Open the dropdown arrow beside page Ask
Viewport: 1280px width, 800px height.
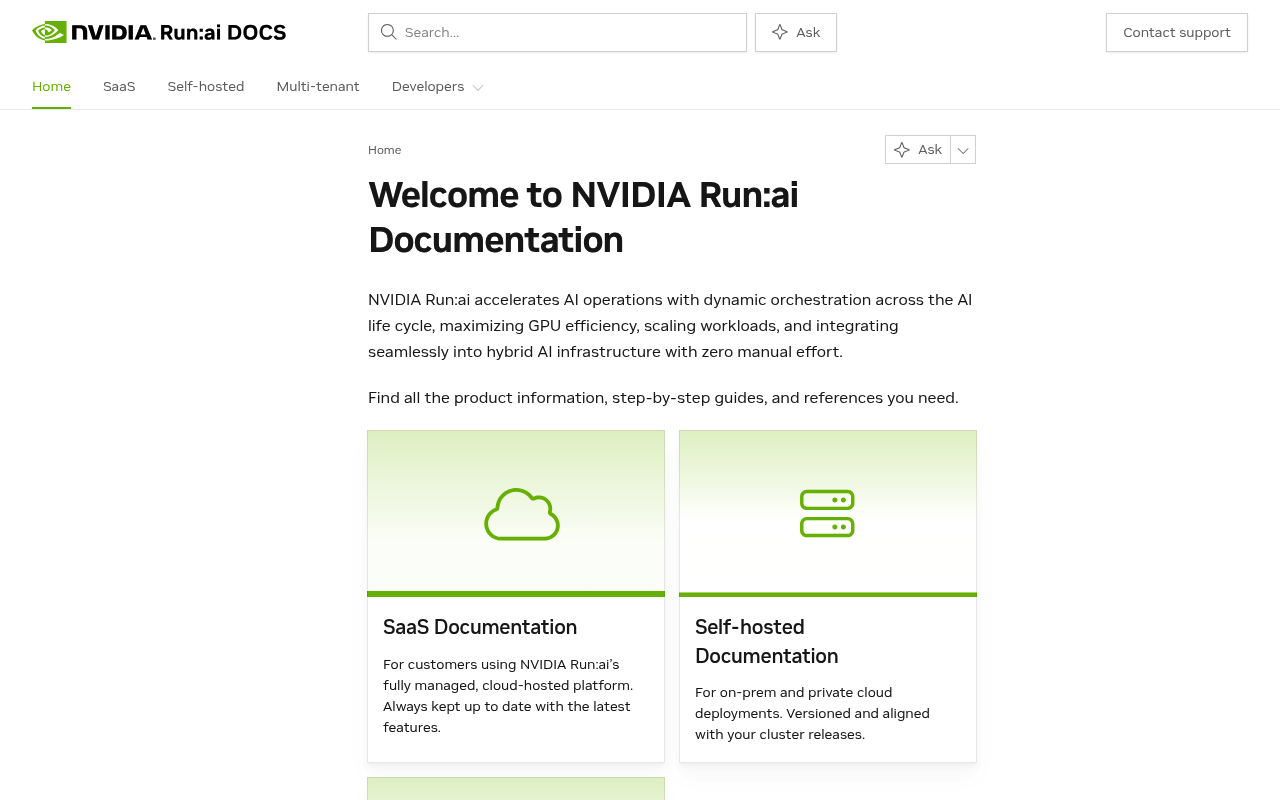963,150
